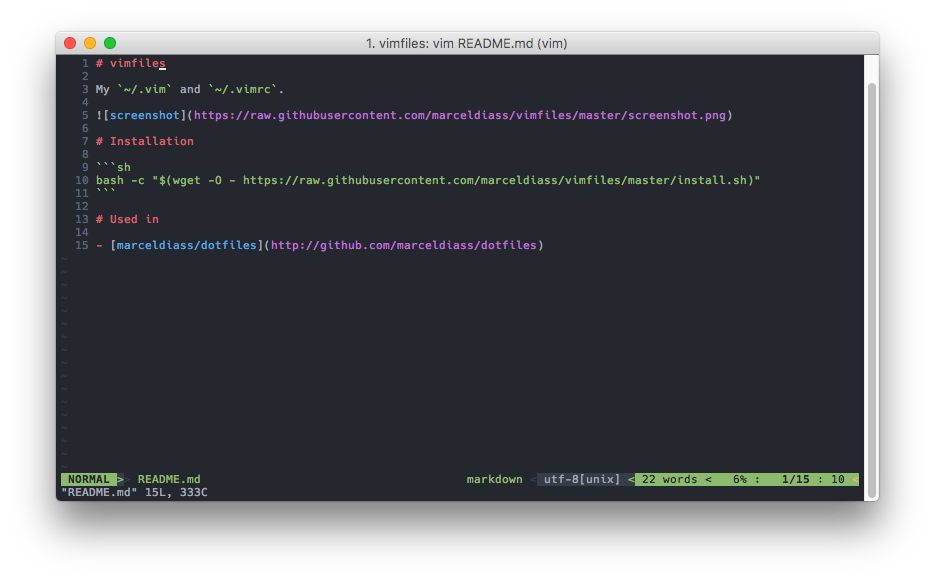Viewport: 935px width, 581px height.
Task: Close the vim terminal window
Action: [70, 43]
